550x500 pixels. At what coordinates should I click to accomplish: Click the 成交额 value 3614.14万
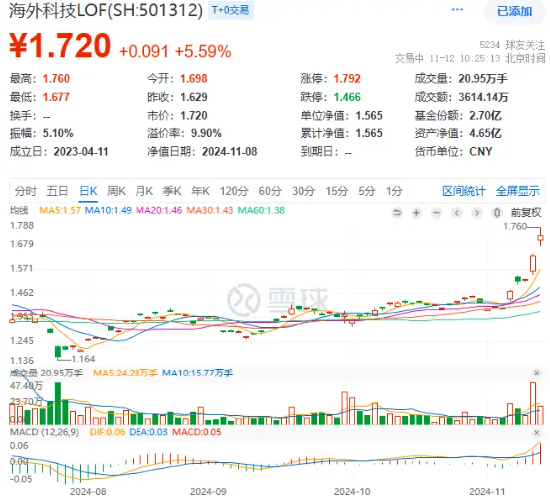[483, 97]
